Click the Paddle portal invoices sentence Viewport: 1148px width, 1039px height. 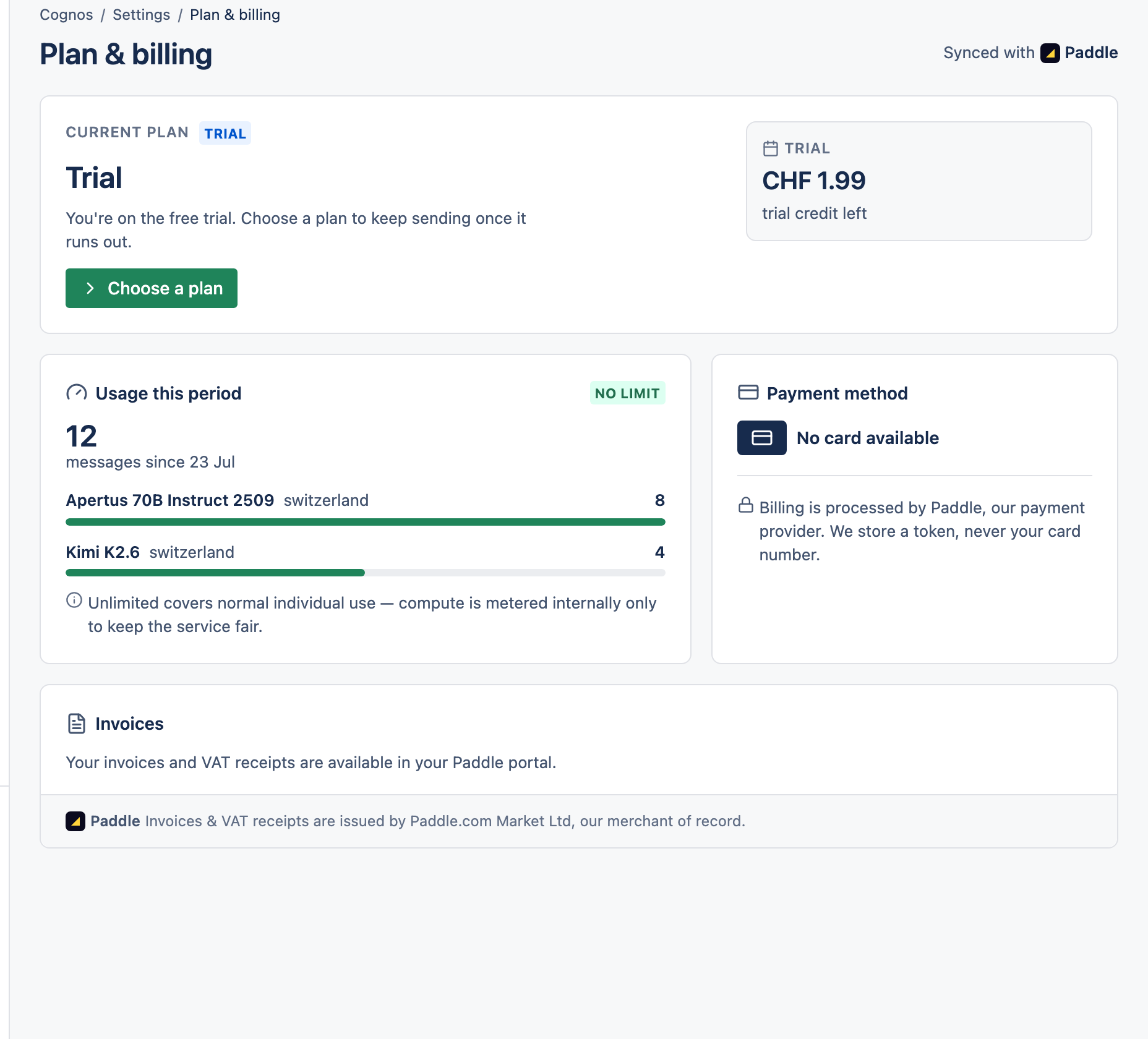pos(311,763)
